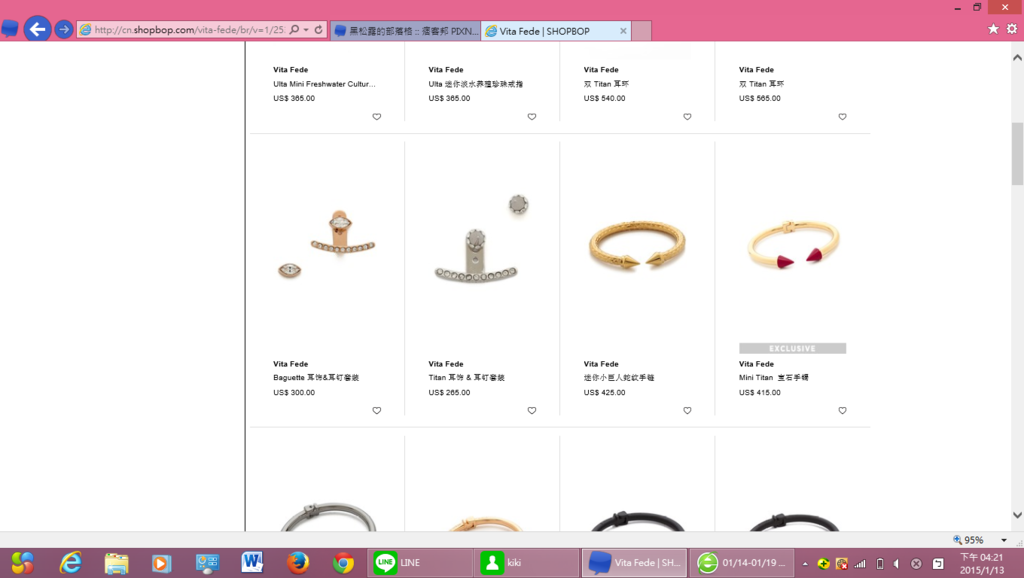
Task: Open the silver bangle thumbnail in bottom row
Action: coord(328,516)
